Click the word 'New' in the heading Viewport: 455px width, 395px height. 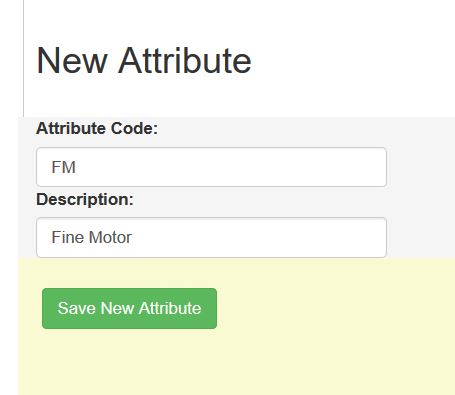[x=72, y=61]
